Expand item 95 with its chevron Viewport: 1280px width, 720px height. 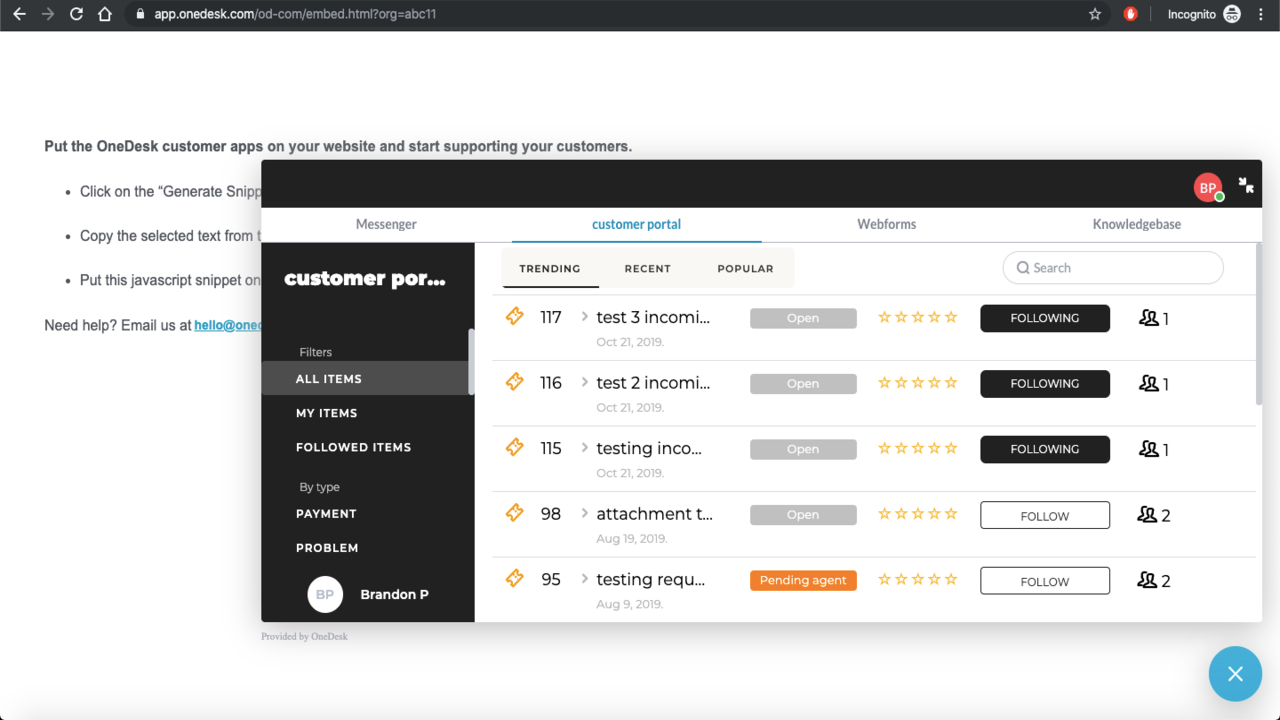585,579
